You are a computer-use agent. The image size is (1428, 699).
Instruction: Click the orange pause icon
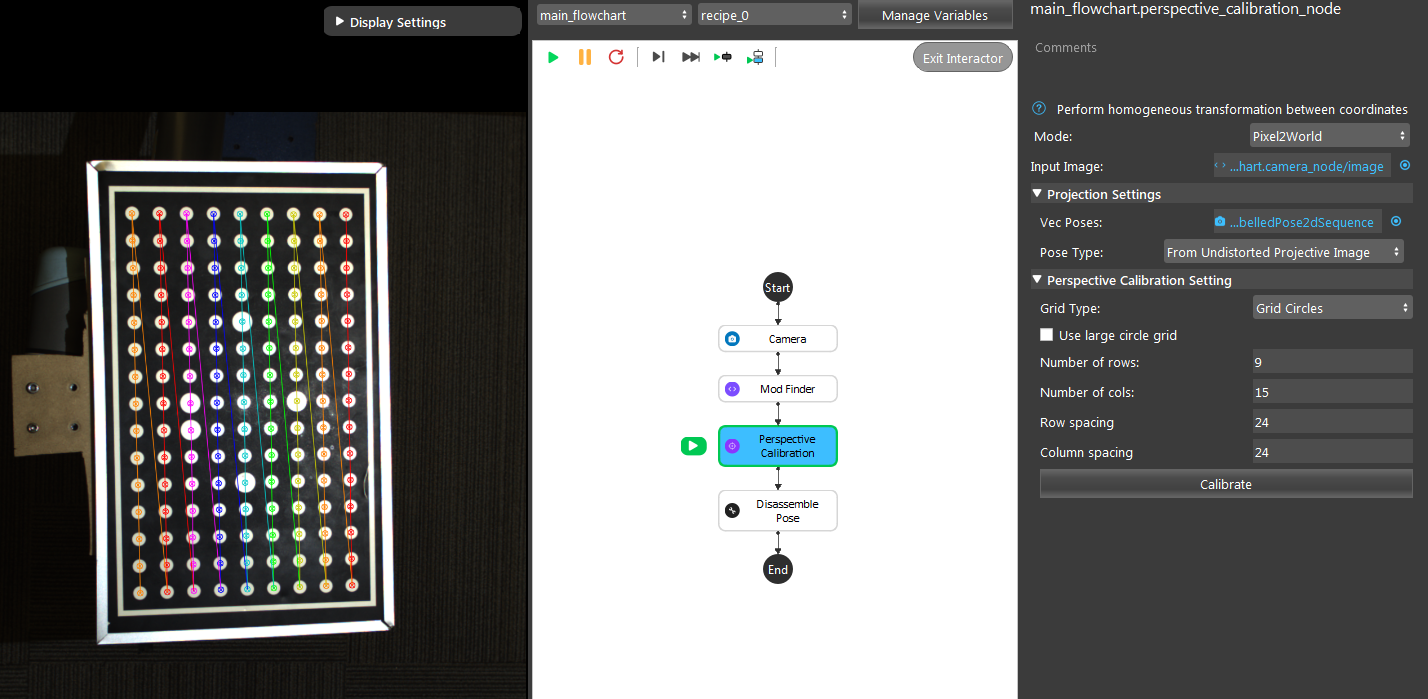click(585, 57)
